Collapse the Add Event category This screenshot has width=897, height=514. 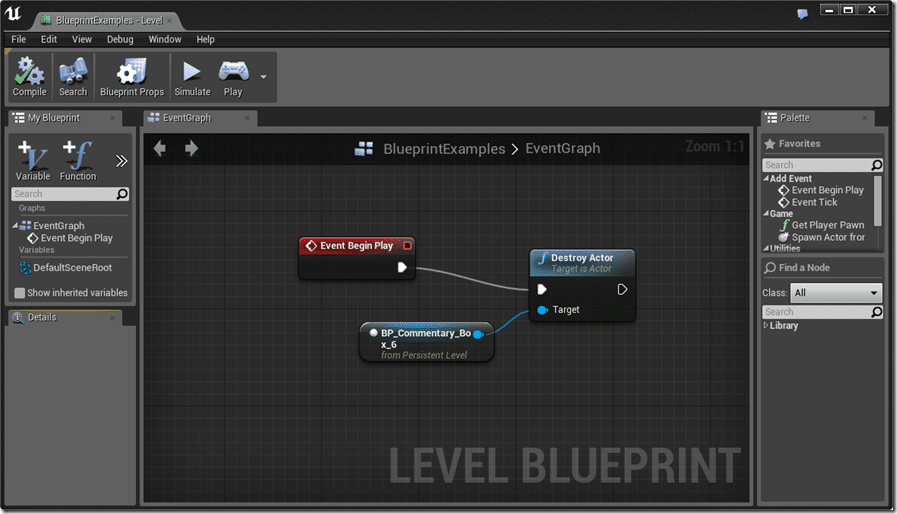click(x=766, y=179)
